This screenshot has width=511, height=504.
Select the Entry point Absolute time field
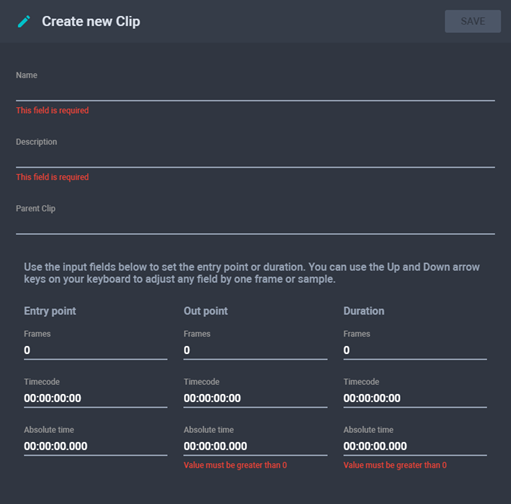(95, 446)
